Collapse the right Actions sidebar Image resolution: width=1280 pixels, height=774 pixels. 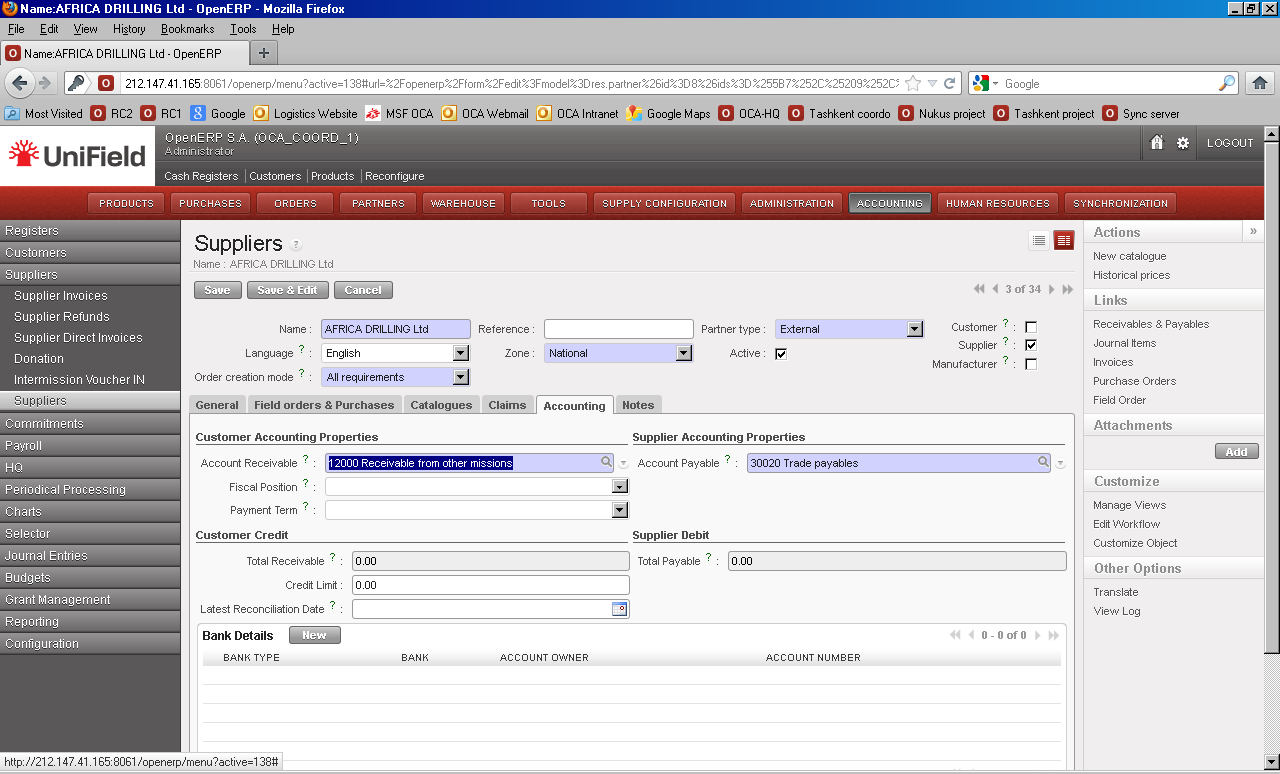(1253, 232)
